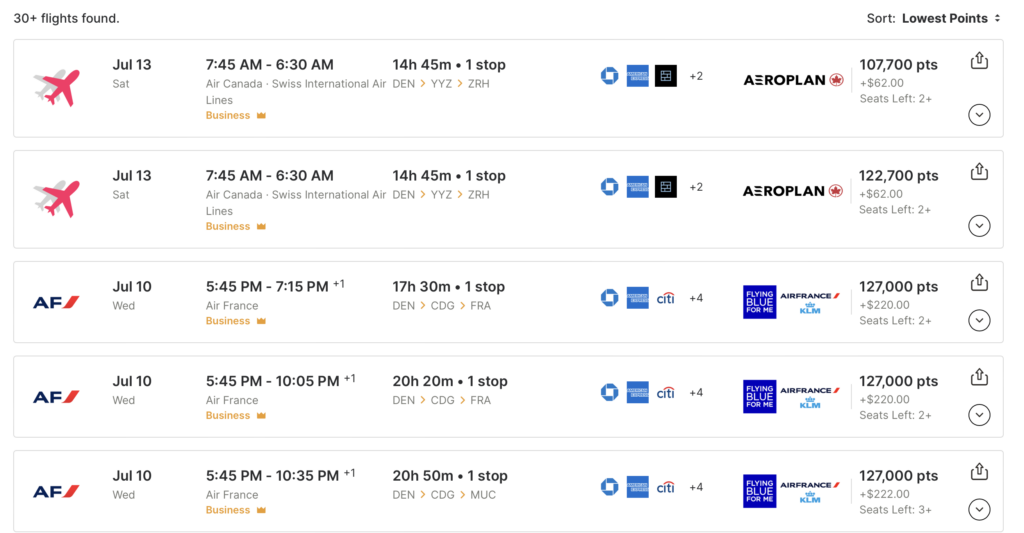1024x533 pixels.
Task: Show +2 more partners on 122,700 pts row
Action: point(696,187)
